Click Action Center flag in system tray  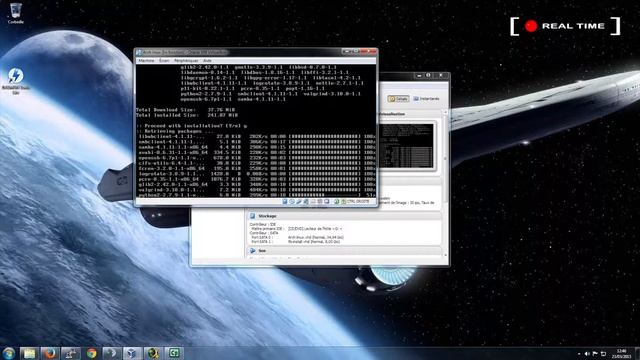(595, 354)
